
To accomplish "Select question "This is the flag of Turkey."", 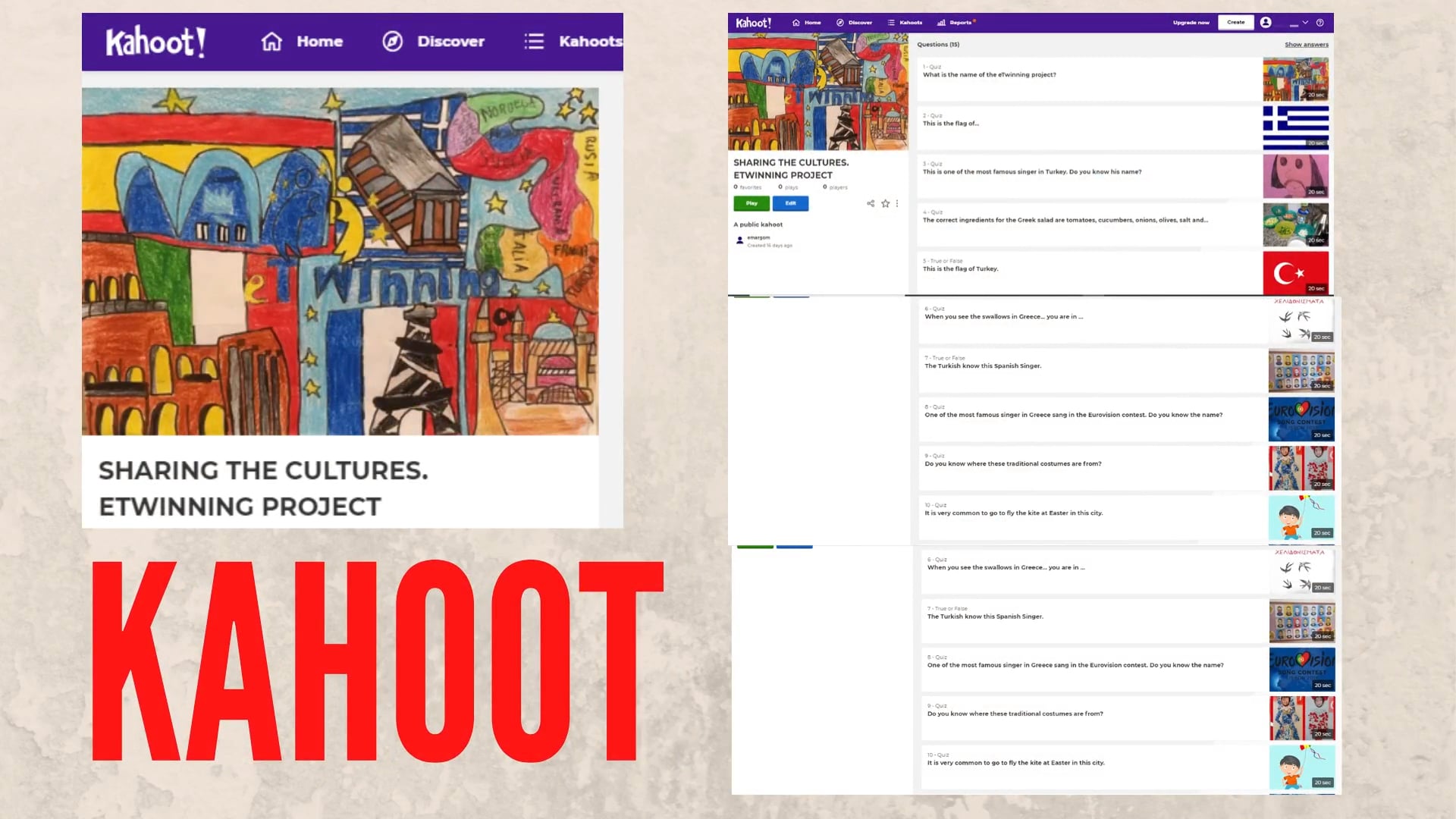I will (1089, 273).
